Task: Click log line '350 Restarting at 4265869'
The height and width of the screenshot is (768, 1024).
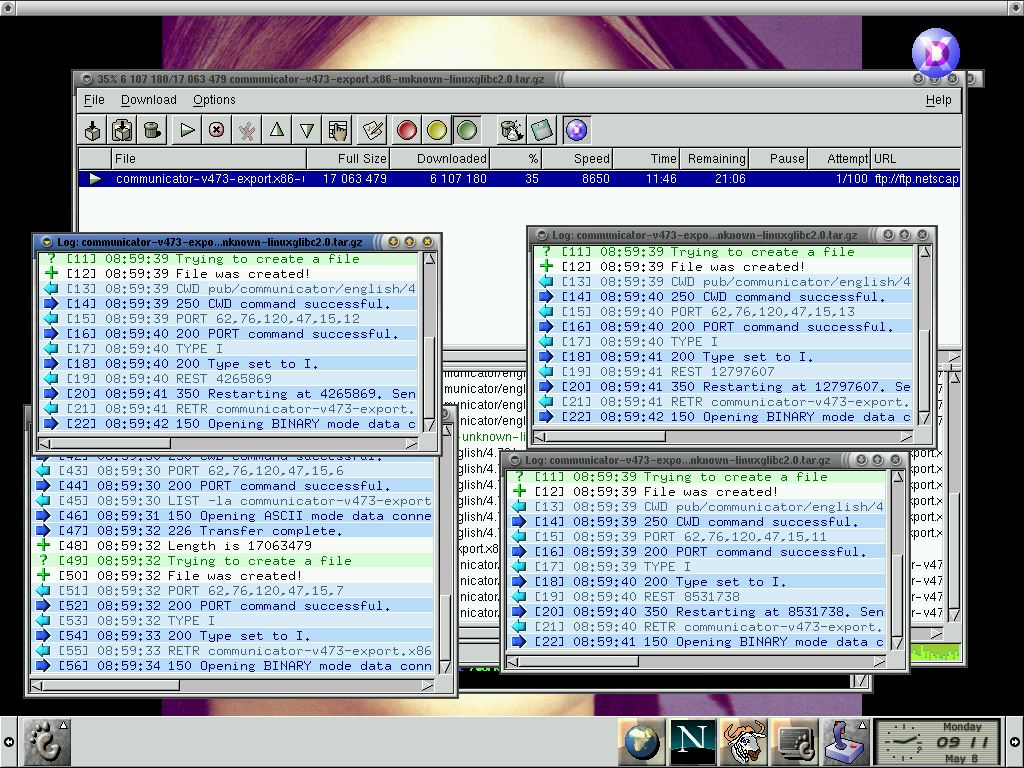Action: click(229, 394)
